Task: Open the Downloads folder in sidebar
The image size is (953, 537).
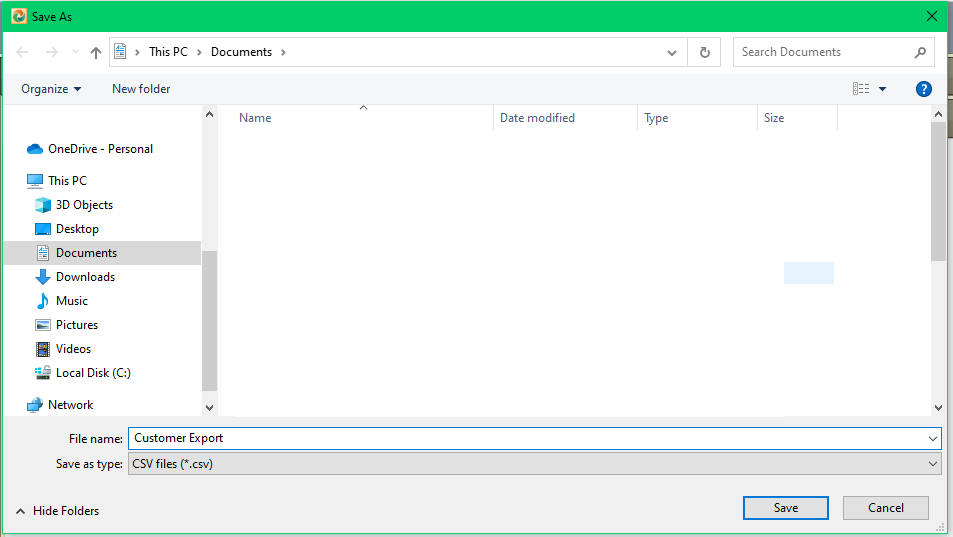Action: tap(85, 277)
